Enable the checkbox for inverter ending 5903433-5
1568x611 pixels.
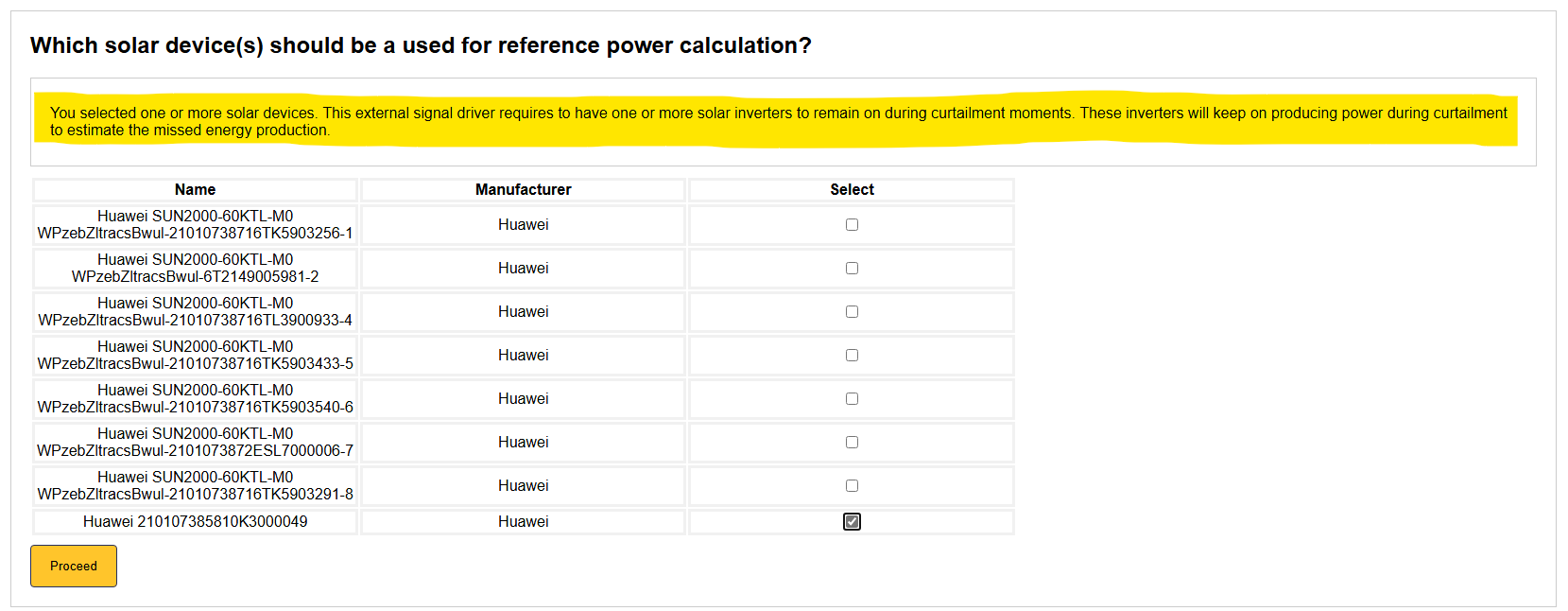tap(852, 356)
